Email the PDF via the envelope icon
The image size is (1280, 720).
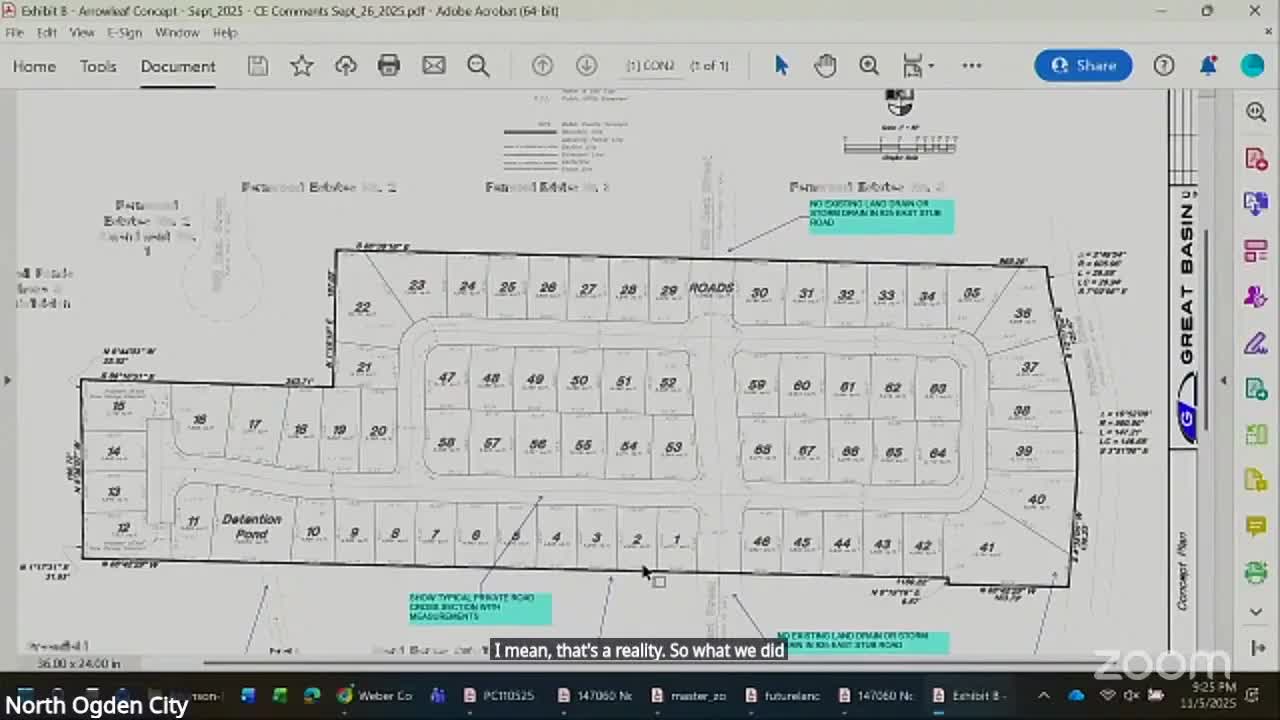click(433, 65)
